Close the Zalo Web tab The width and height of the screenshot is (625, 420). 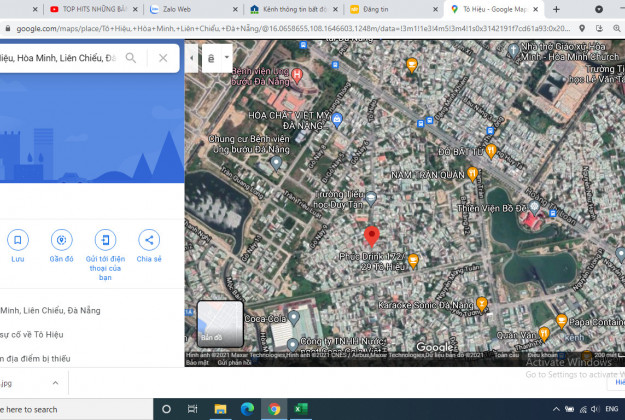pyautogui.click(x=235, y=9)
